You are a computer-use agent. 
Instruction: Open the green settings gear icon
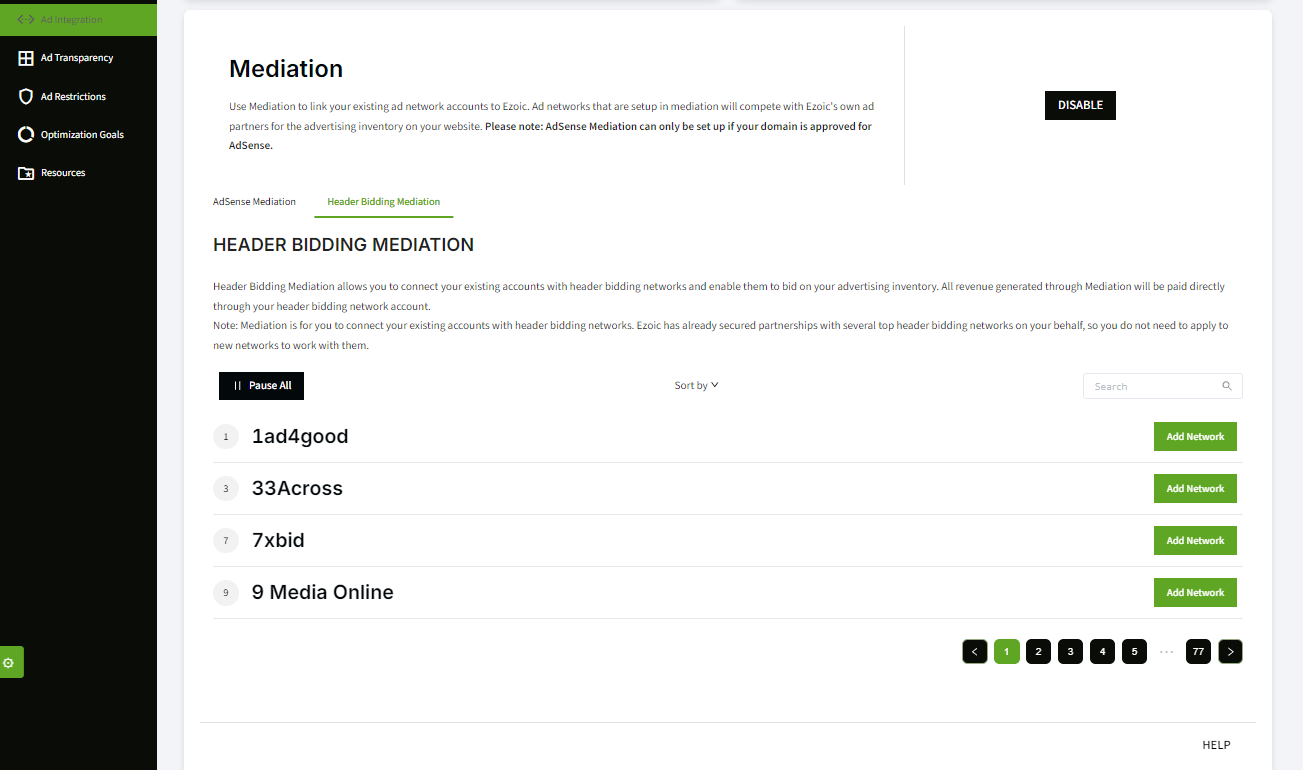[9, 663]
